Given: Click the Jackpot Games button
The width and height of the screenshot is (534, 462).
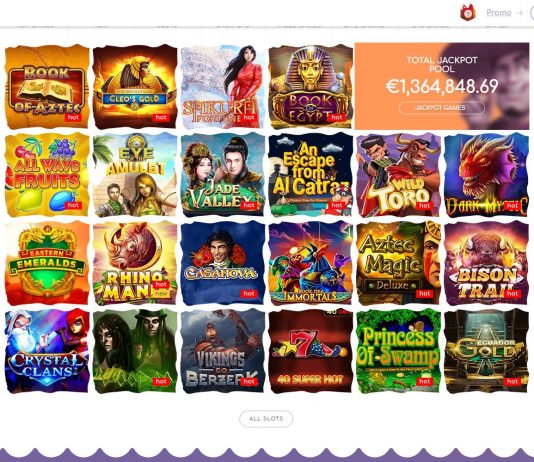Looking at the screenshot, I should point(441,108).
